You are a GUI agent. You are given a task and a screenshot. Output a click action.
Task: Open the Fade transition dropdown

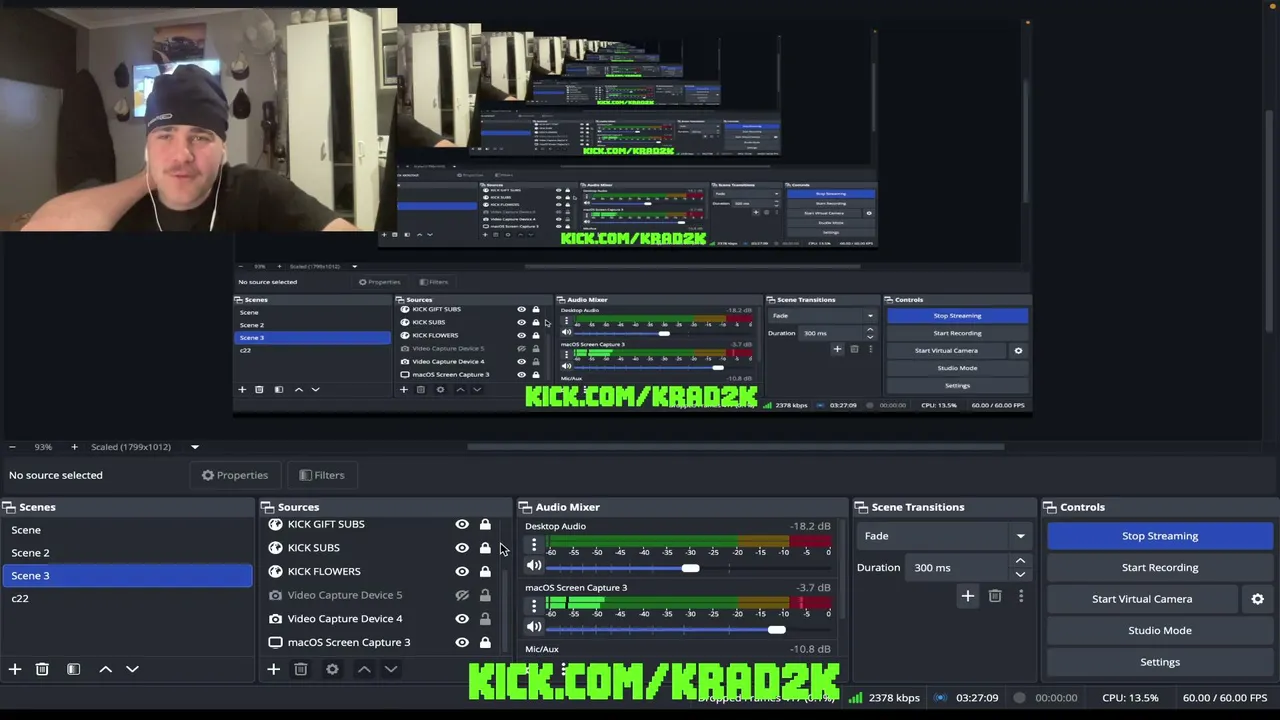point(944,536)
